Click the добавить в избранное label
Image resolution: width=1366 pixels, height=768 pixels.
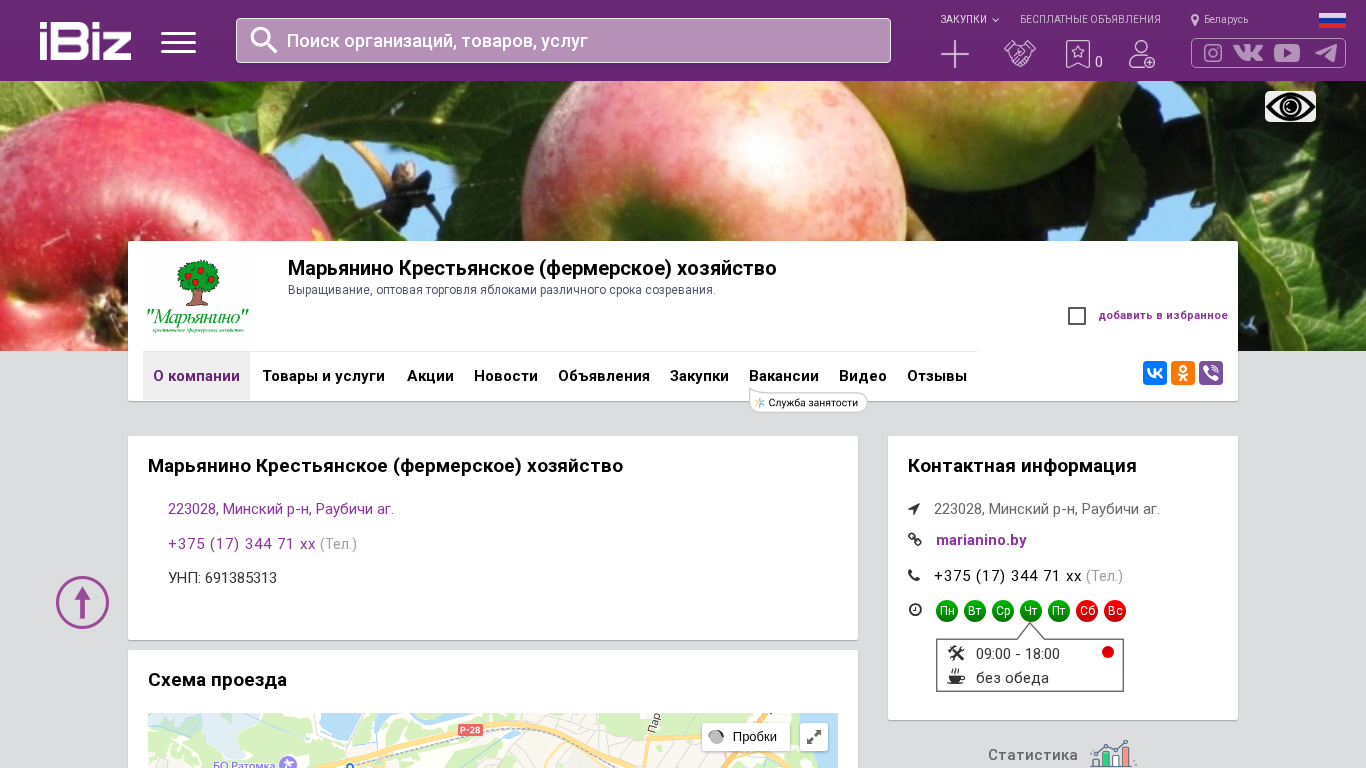(x=1163, y=316)
